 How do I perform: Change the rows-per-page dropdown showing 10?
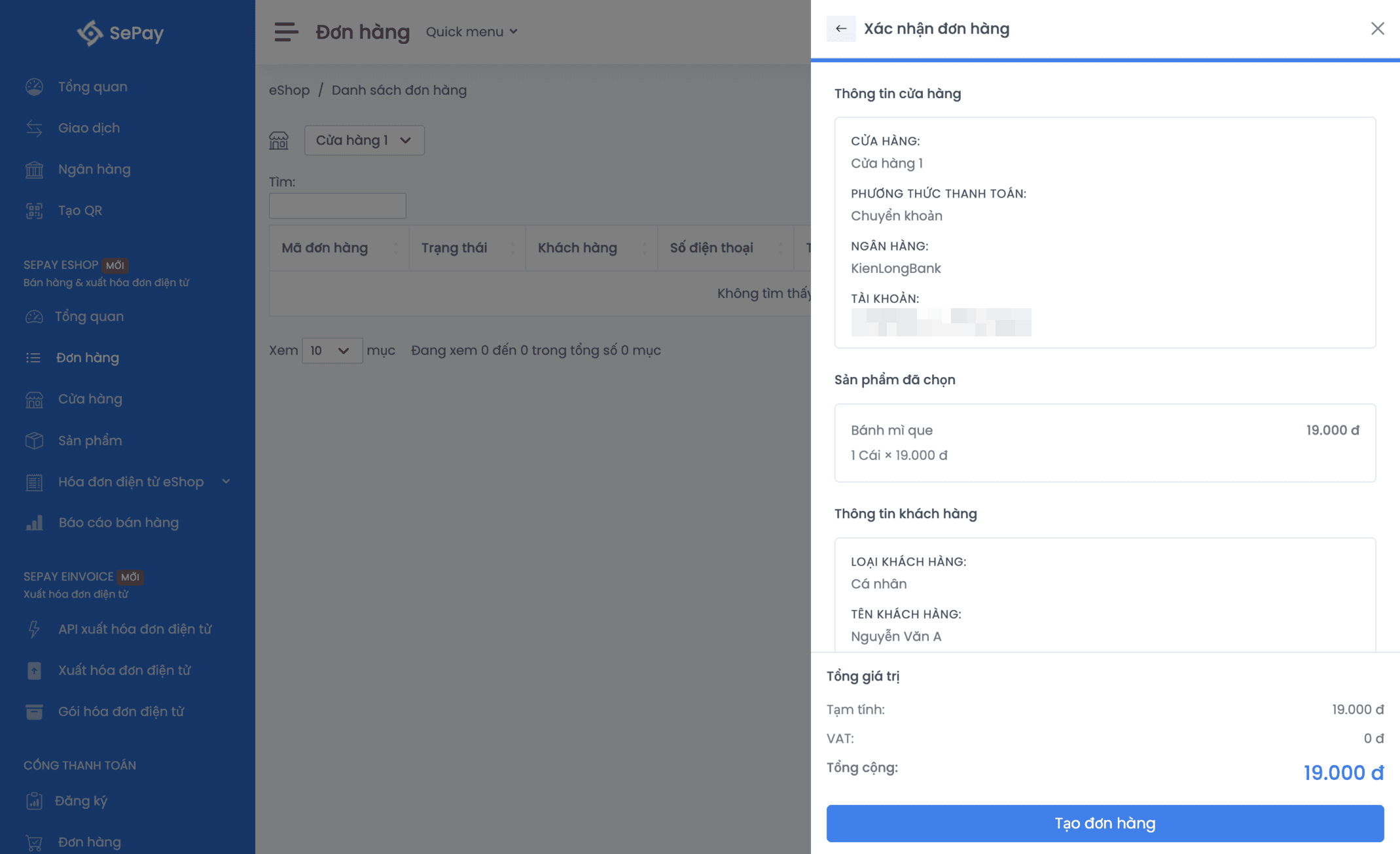(x=331, y=351)
